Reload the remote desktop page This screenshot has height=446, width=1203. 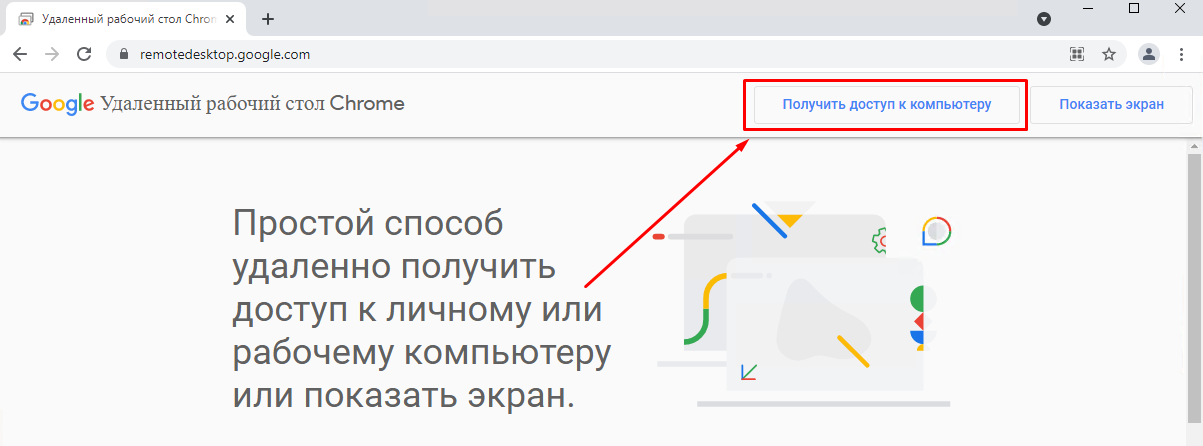[x=84, y=54]
